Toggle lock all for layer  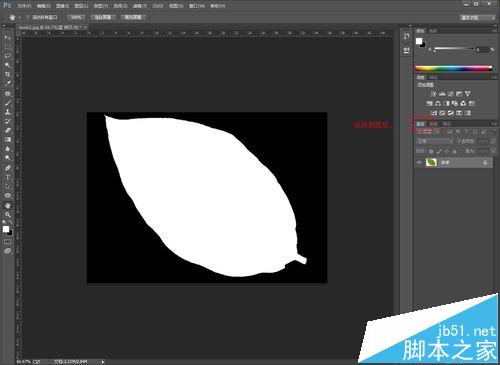point(454,151)
